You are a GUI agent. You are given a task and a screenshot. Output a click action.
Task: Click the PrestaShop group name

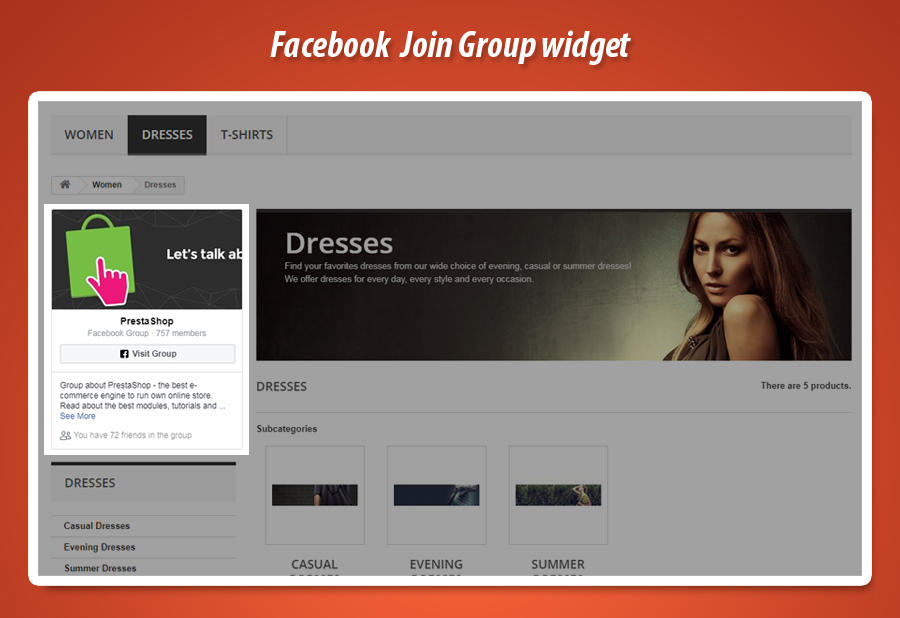coord(146,320)
